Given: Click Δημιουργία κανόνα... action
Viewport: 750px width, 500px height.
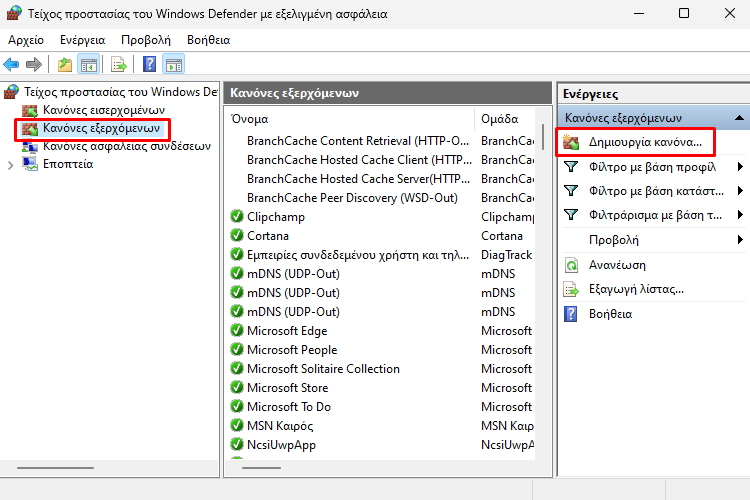Looking at the screenshot, I should tap(645, 142).
